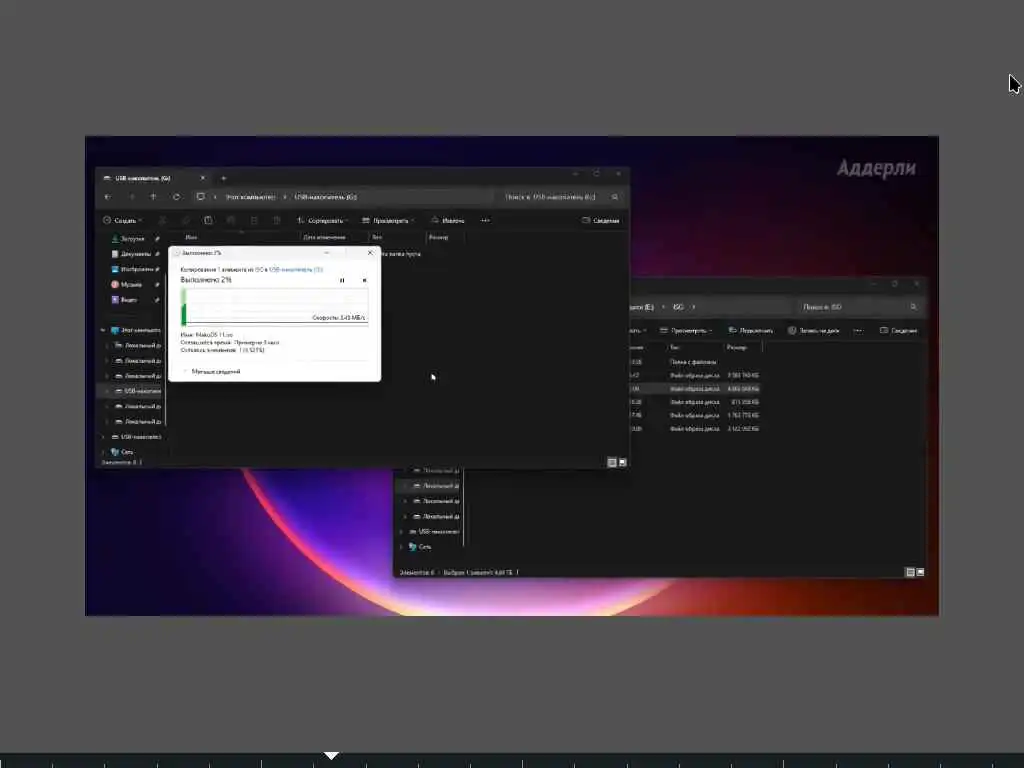Open Документы in sidebar

(x=131, y=254)
